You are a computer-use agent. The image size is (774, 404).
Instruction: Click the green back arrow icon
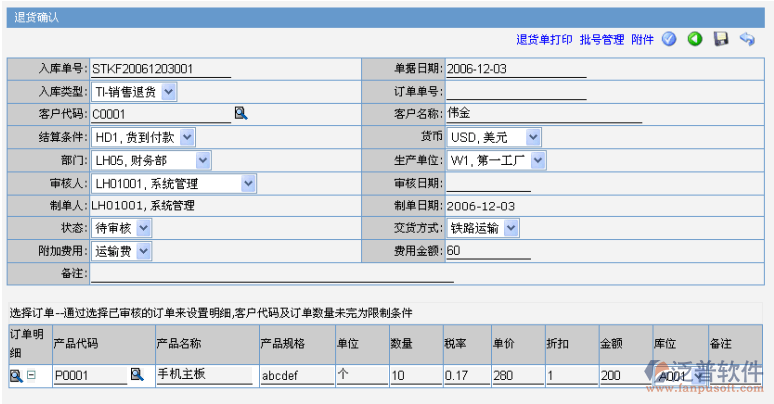(694, 39)
